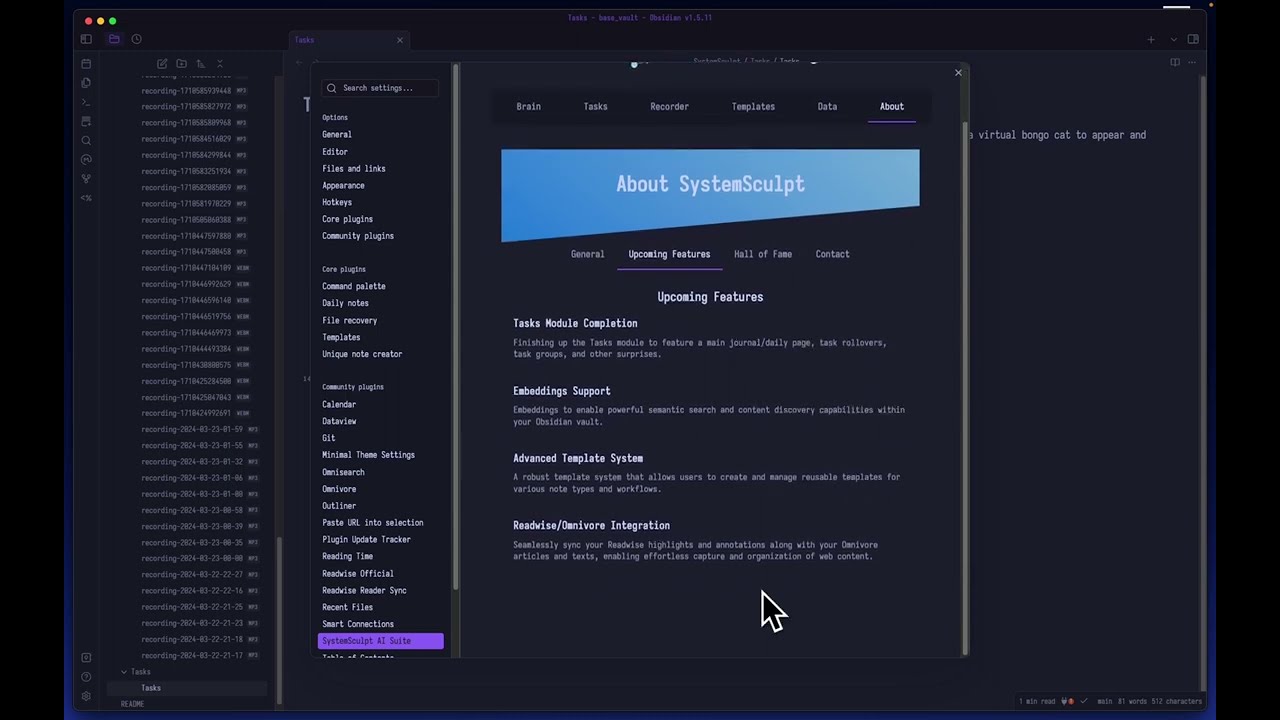The image size is (1280, 720).
Task: Open the help question mark icon
Action: pyautogui.click(x=86, y=677)
